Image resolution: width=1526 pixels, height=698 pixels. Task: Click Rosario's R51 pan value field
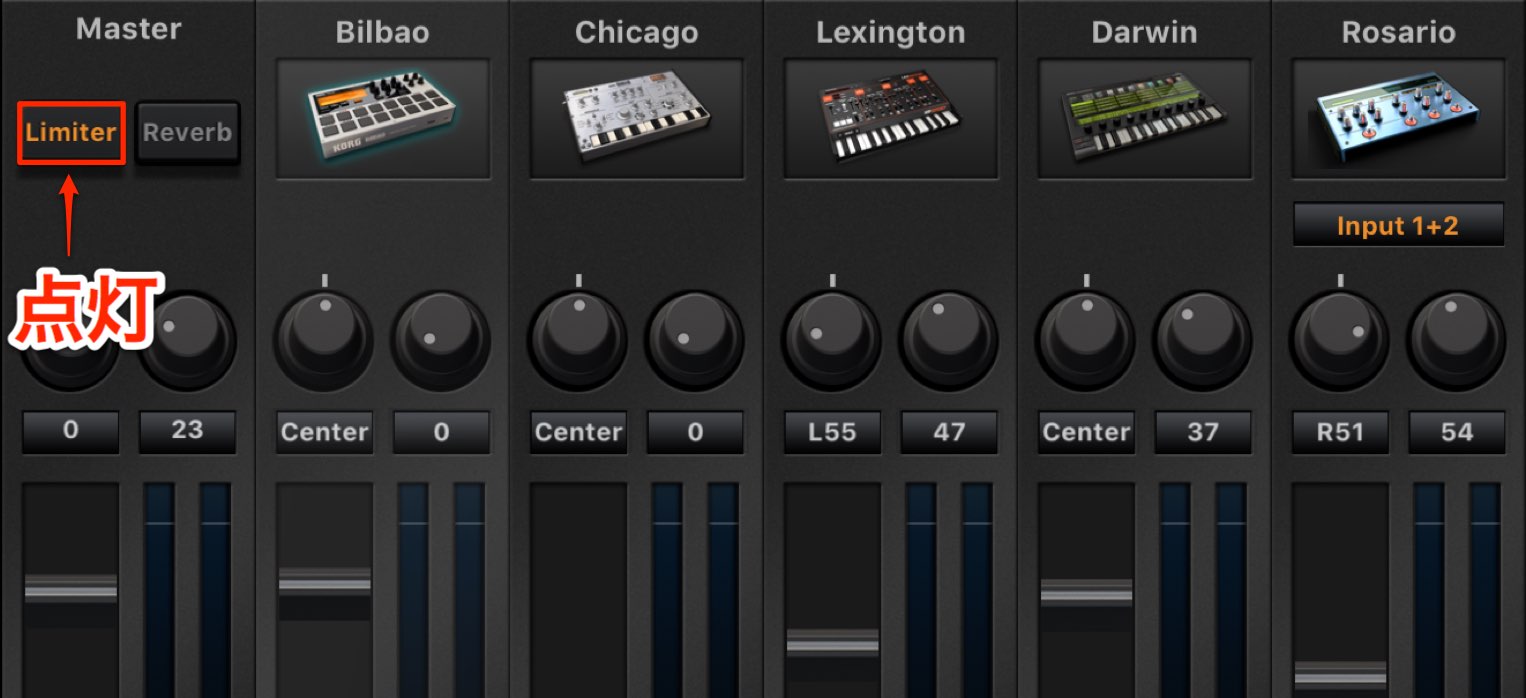click(1340, 432)
